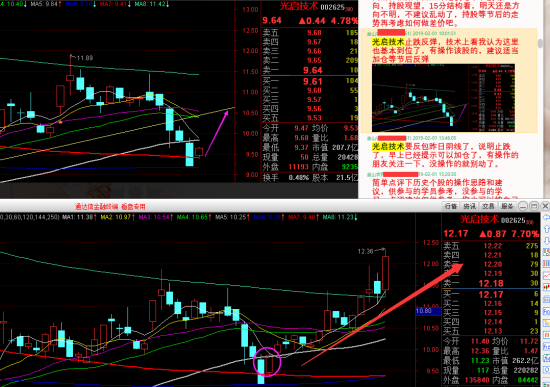Click the left-pointing back arrow in the right sidebar

[546, 218]
